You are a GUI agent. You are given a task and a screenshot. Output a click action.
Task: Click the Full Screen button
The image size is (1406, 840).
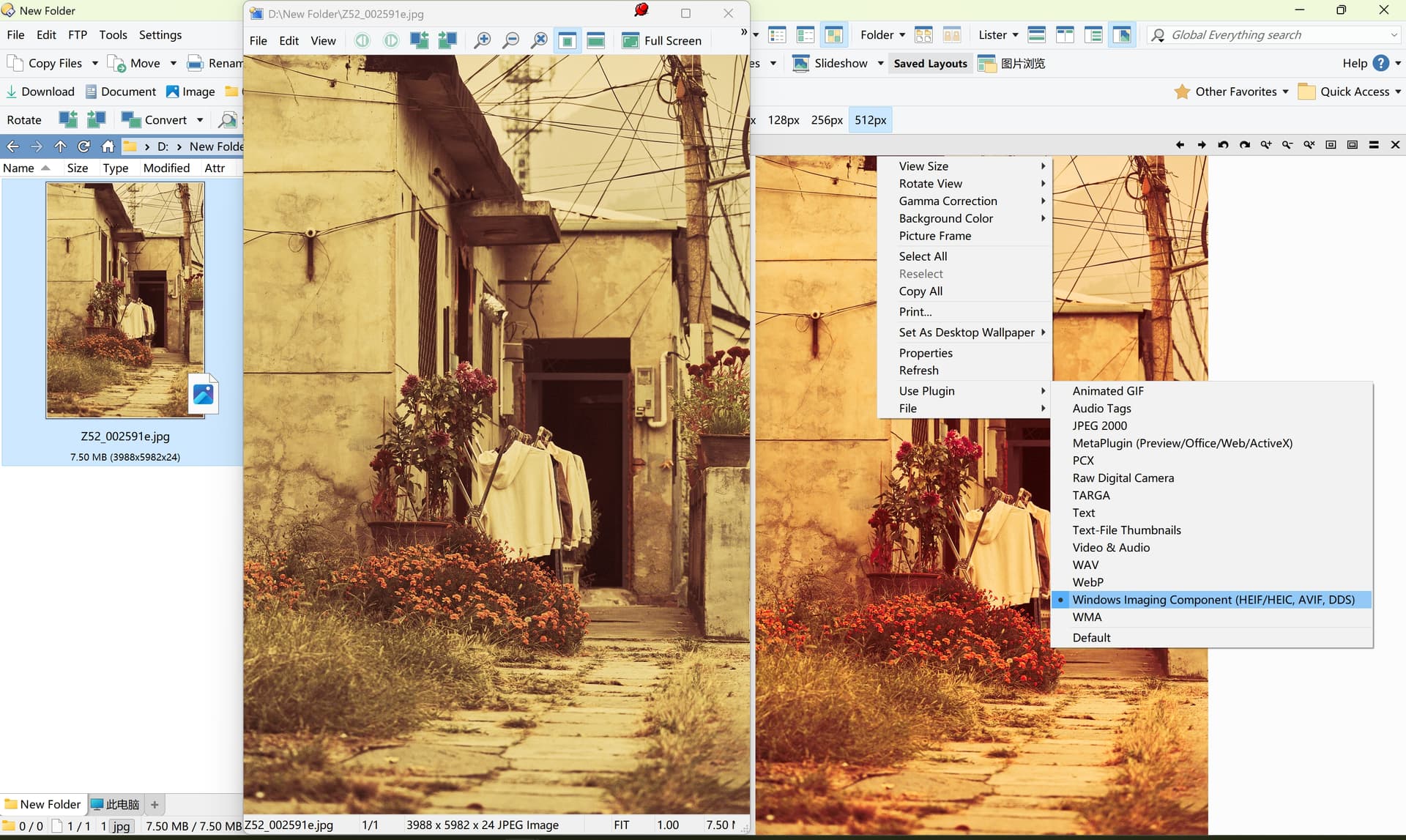point(662,40)
